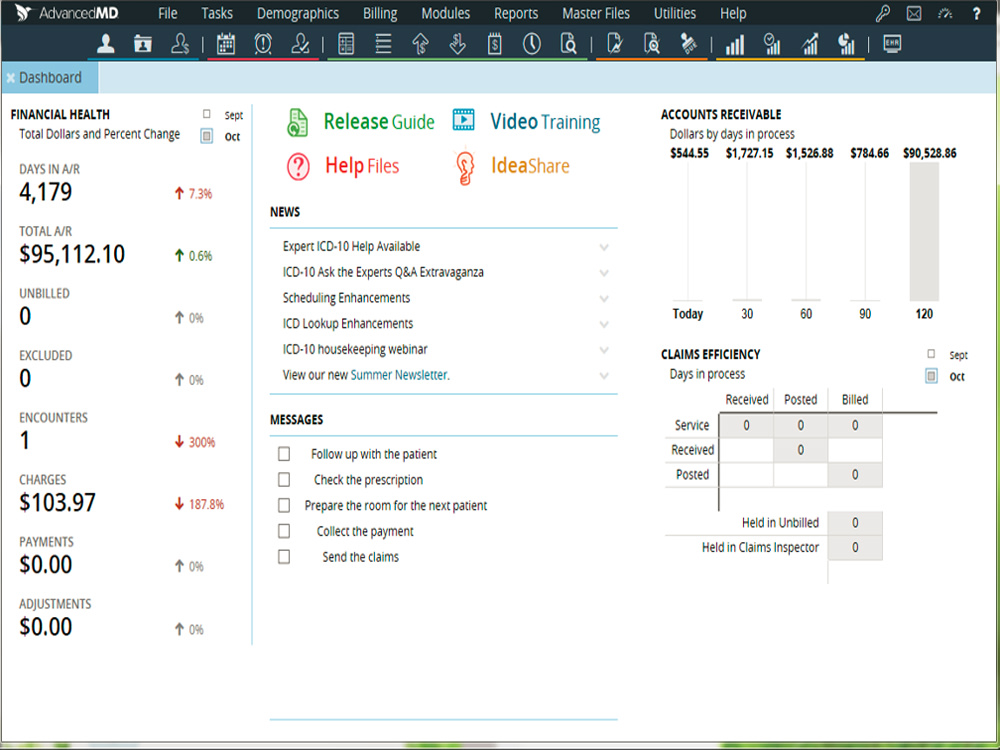Click the list lines toolbar icon
Screen dimensions: 1000x750
383,44
